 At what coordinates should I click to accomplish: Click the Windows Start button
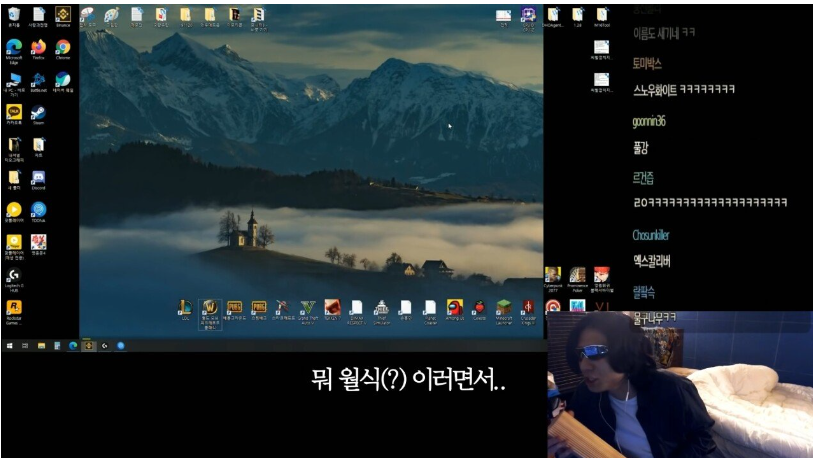click(x=9, y=345)
